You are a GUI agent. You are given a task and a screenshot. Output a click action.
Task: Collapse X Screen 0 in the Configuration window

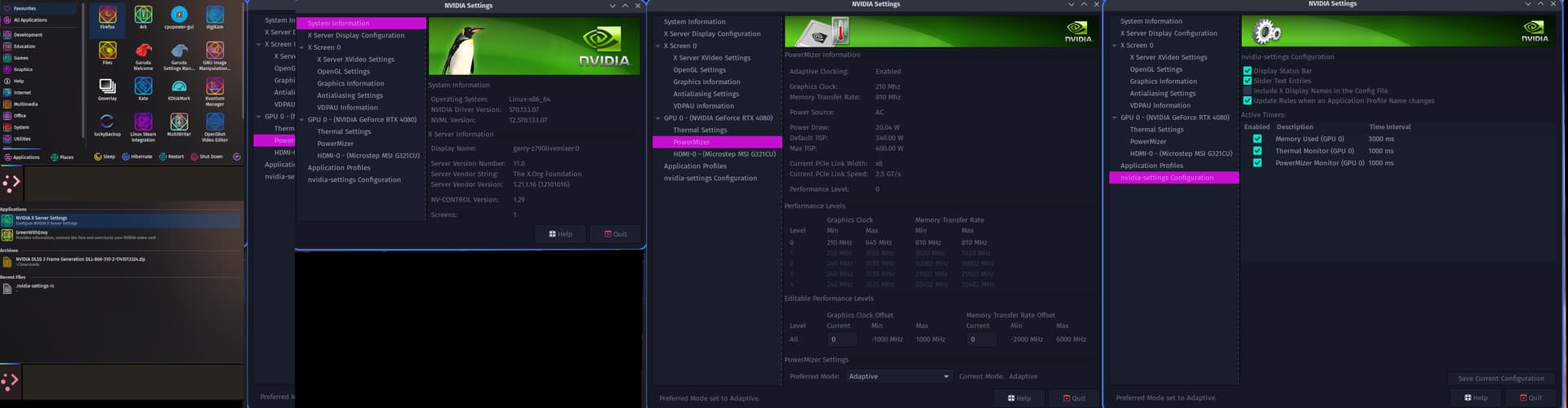(1114, 45)
